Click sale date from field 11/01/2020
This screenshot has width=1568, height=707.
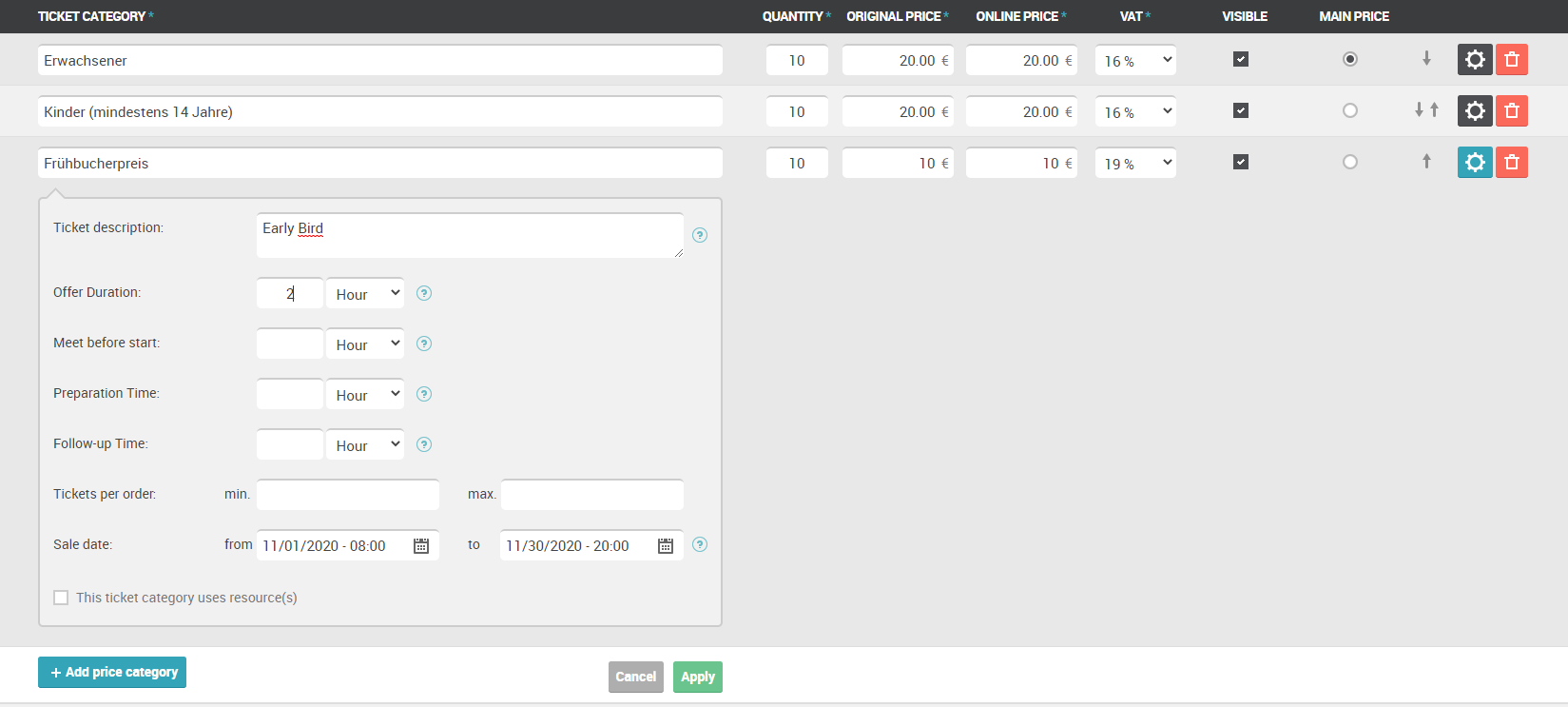[x=348, y=545]
